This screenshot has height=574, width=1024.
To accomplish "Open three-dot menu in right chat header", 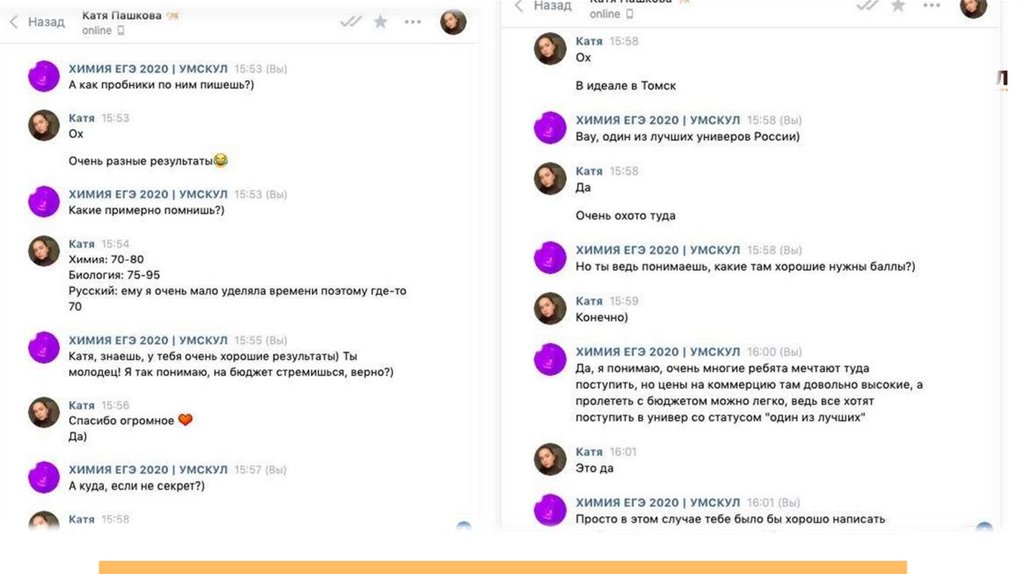I will tap(932, 5).
